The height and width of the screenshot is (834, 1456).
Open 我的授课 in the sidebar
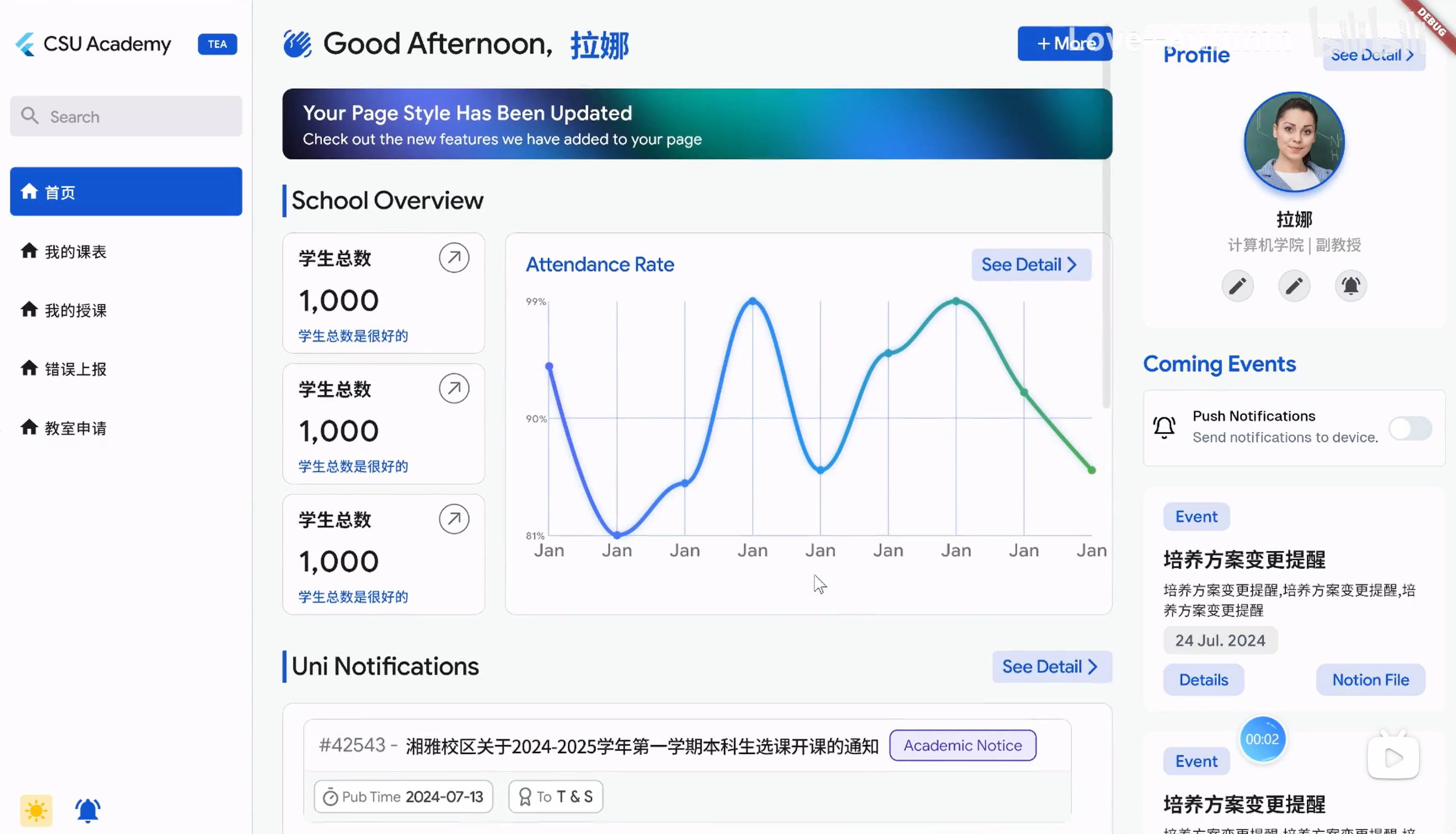tap(126, 310)
